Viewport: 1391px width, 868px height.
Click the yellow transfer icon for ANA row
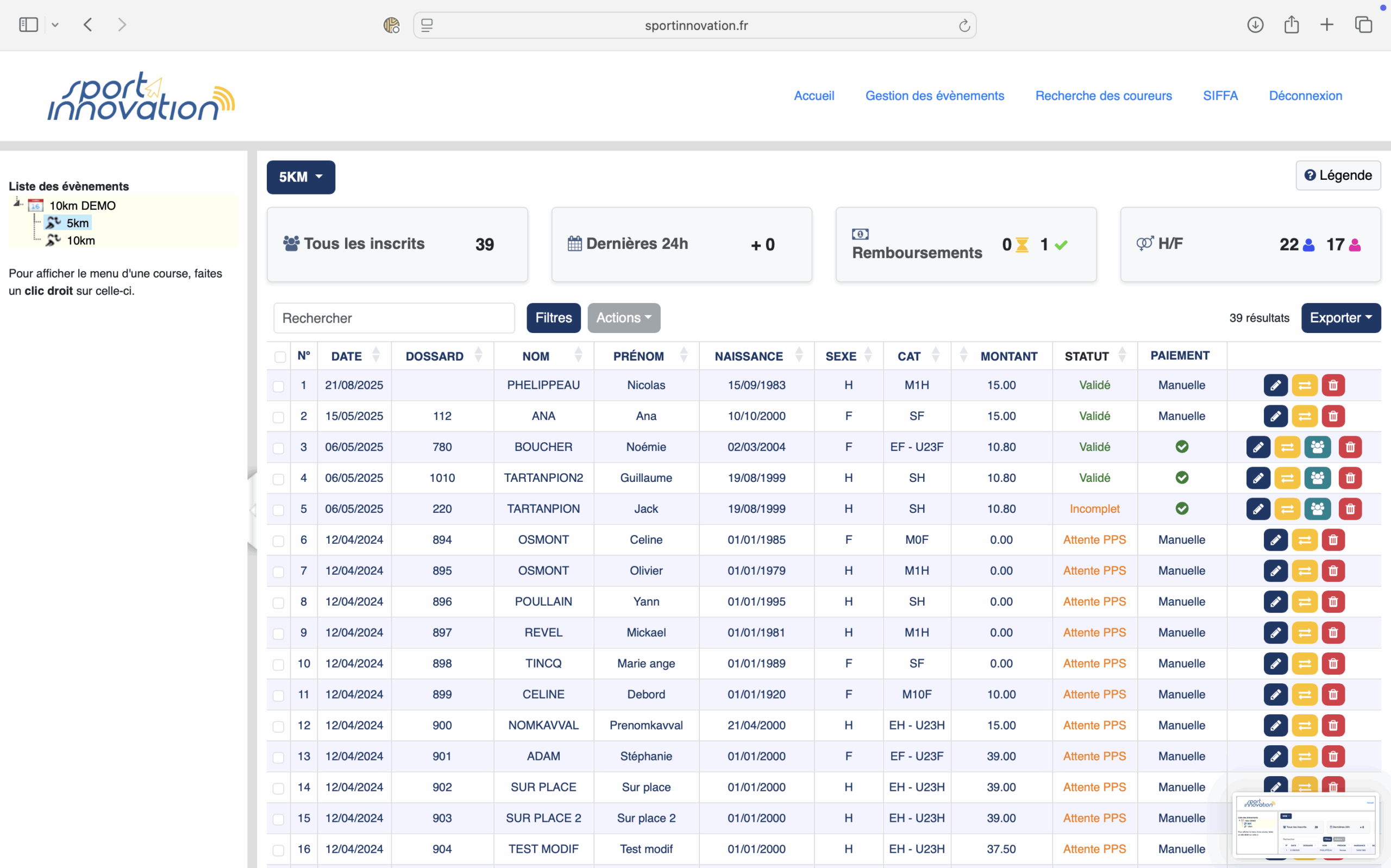[1304, 416]
